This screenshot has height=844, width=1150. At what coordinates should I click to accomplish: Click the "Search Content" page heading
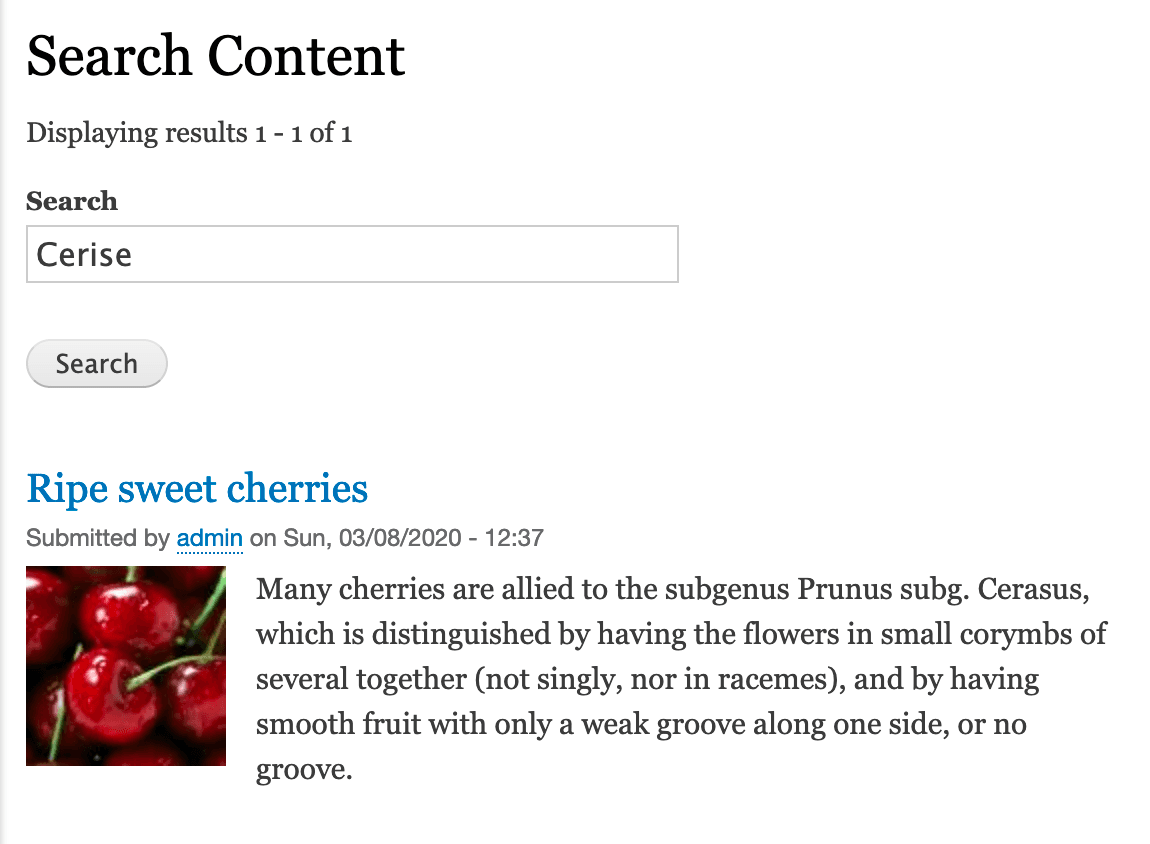click(x=216, y=56)
